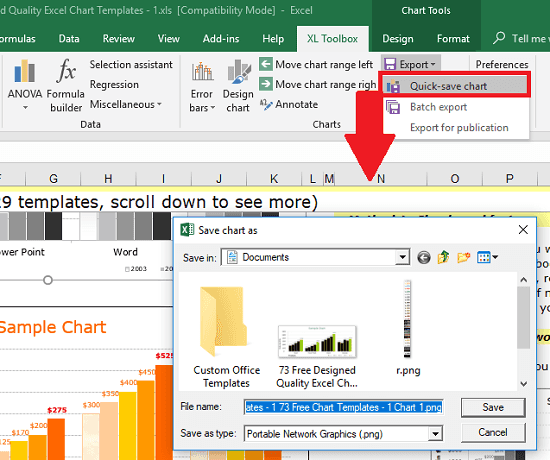Select column J header
This screenshot has height=460, width=550.
point(219,179)
